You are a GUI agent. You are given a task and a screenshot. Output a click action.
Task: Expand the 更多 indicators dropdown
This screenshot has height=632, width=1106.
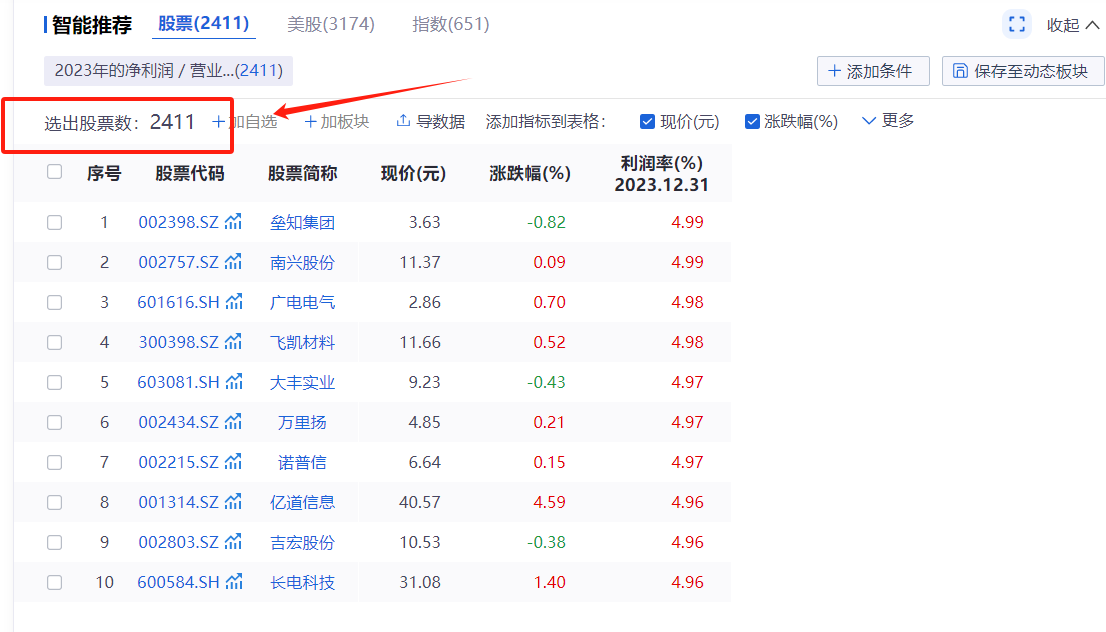point(888,121)
